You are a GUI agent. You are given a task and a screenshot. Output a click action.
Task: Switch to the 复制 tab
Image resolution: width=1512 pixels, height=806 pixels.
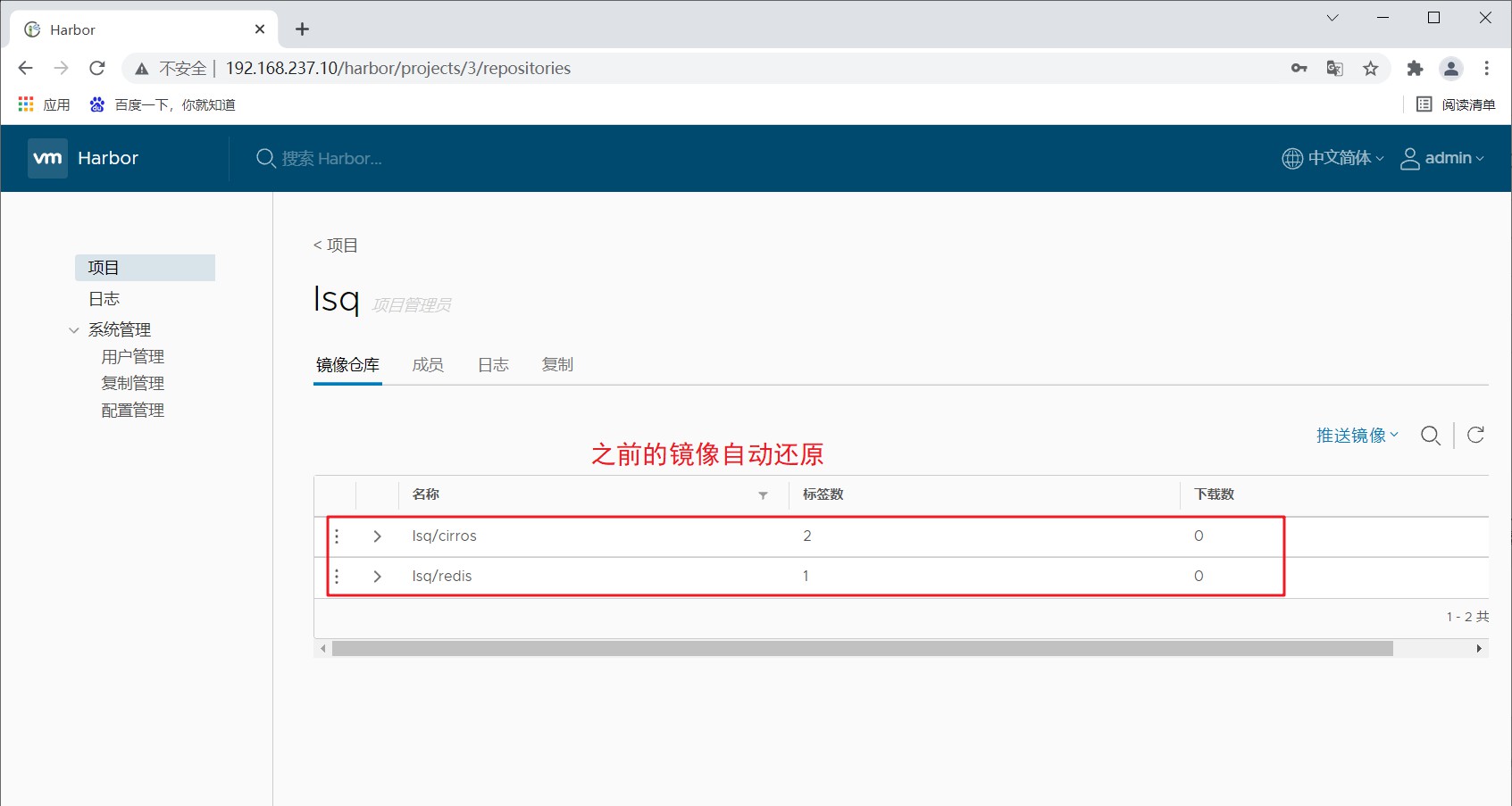557,365
